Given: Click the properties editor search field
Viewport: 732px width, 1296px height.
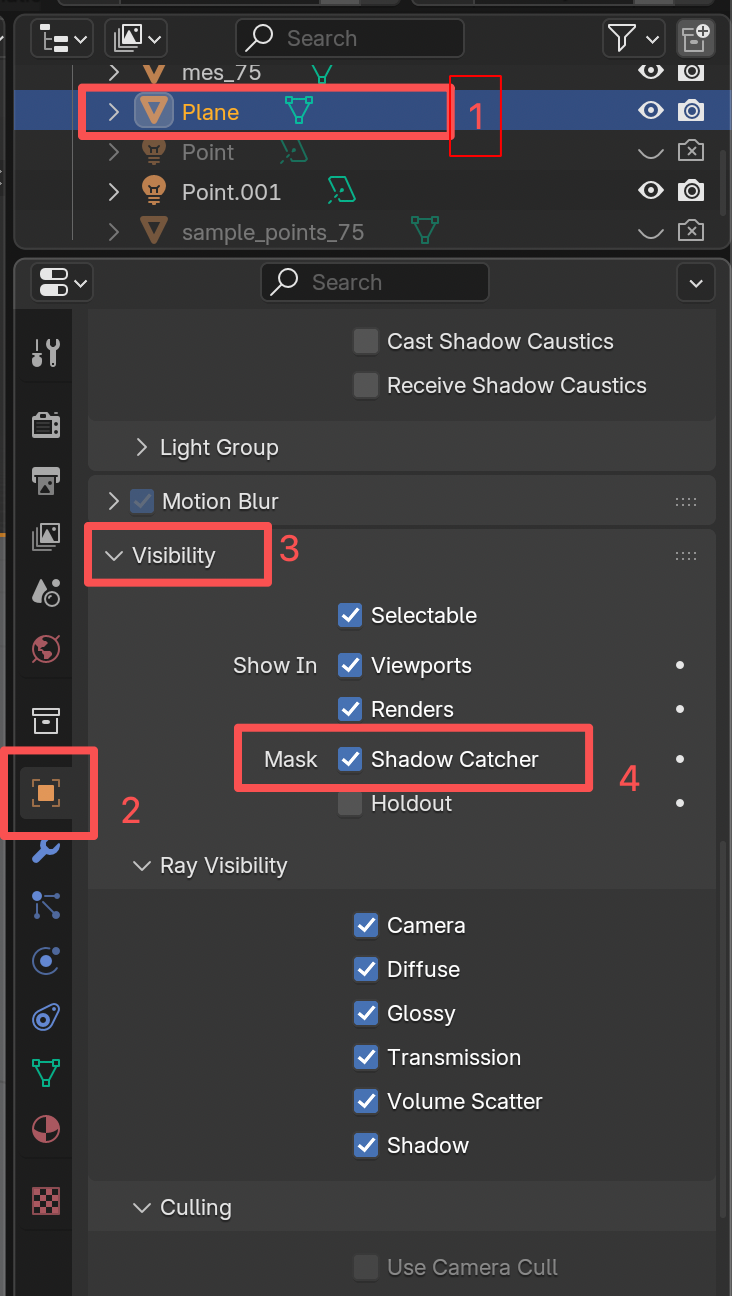Looking at the screenshot, I should pos(375,282).
